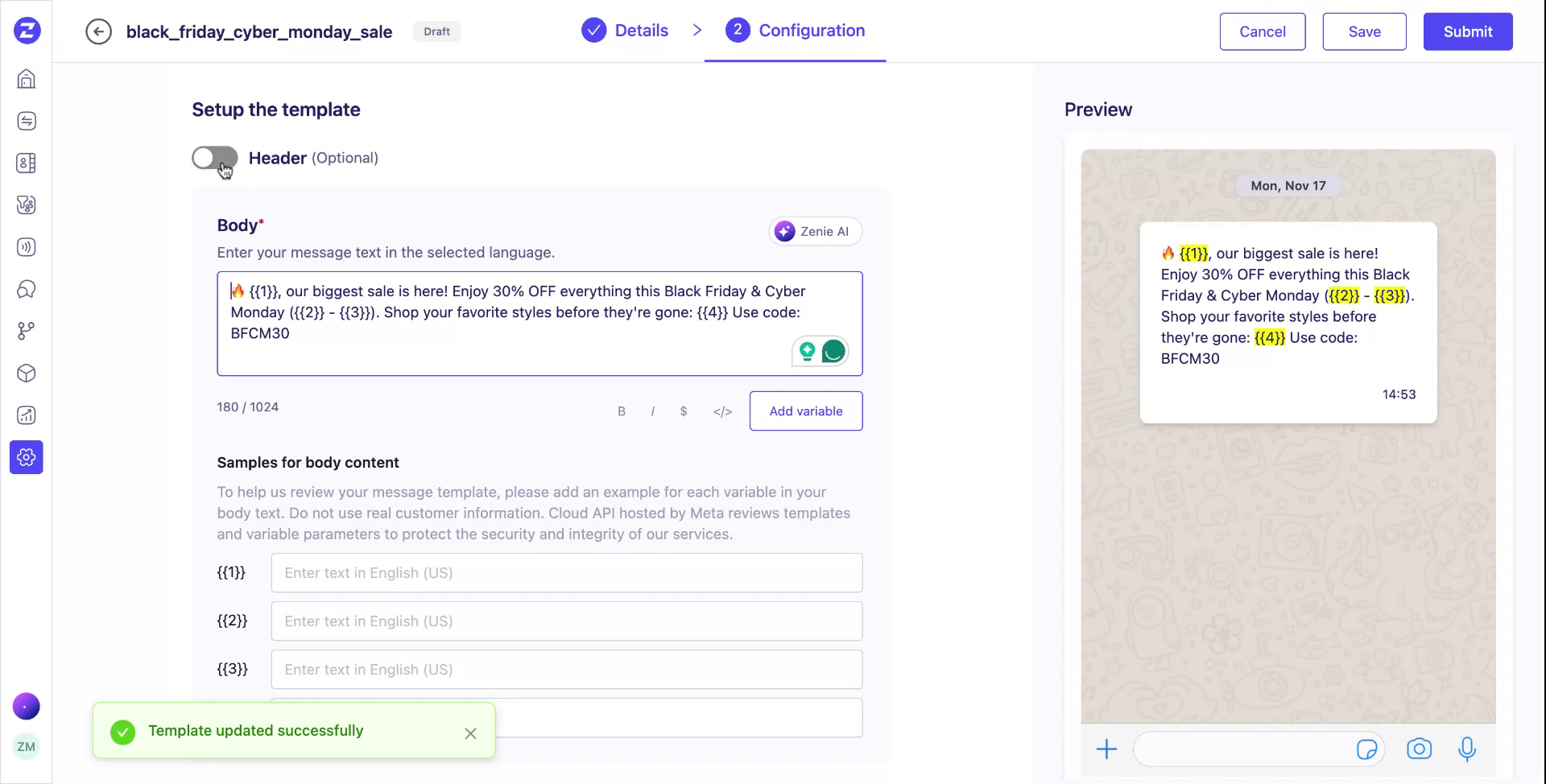Screen dimensions: 1546x784
Task: Dismiss the Template updated successfully toast
Action: point(471,733)
